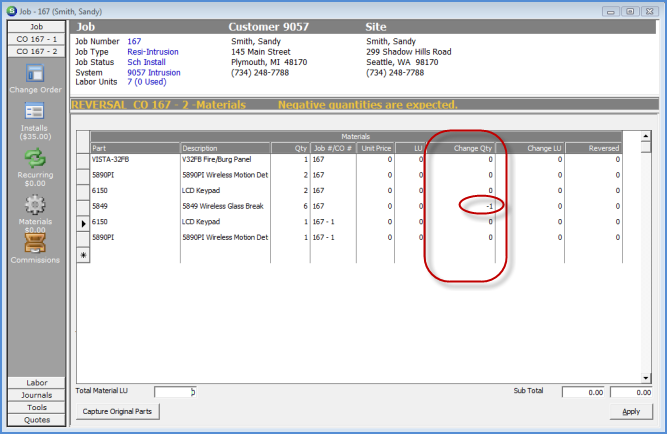This screenshot has width=667, height=434.
Task: Click the VISTA-32FB part cell
Action: (135, 160)
